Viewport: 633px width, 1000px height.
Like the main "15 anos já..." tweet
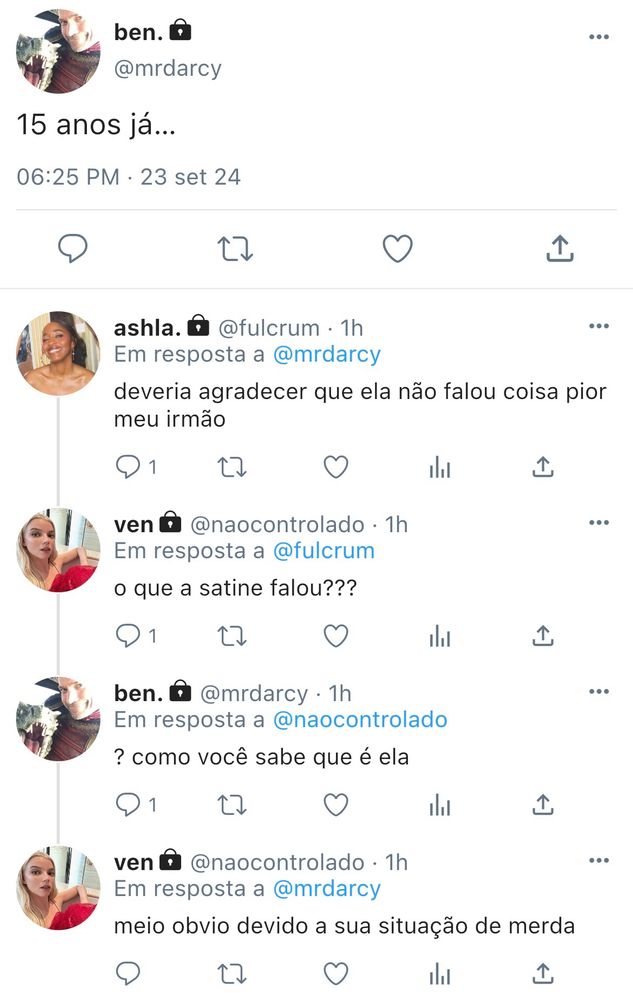[x=397, y=249]
